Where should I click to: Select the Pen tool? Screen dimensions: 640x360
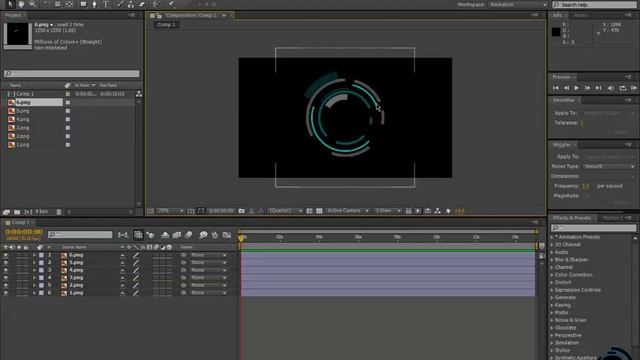95,4
